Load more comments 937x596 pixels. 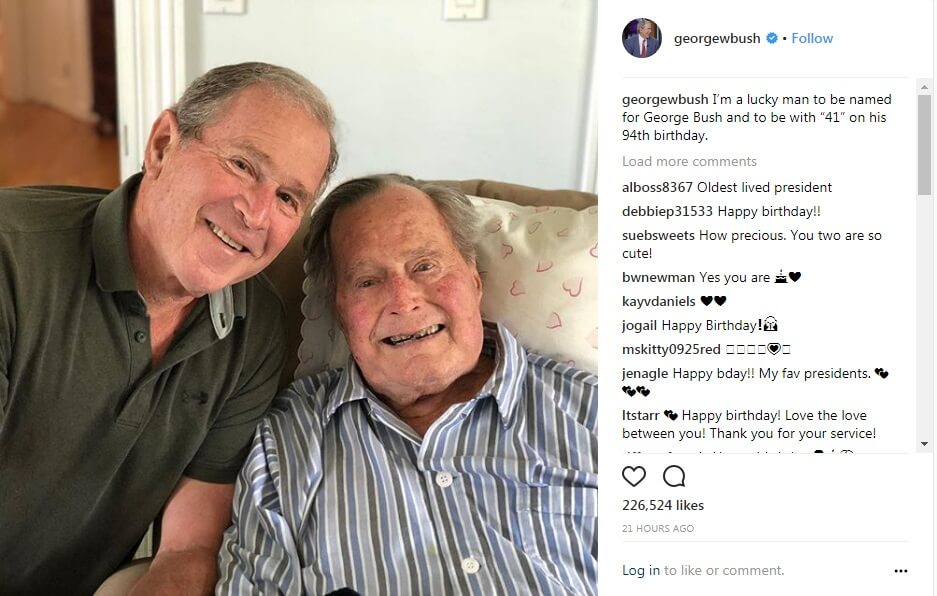[x=689, y=161]
